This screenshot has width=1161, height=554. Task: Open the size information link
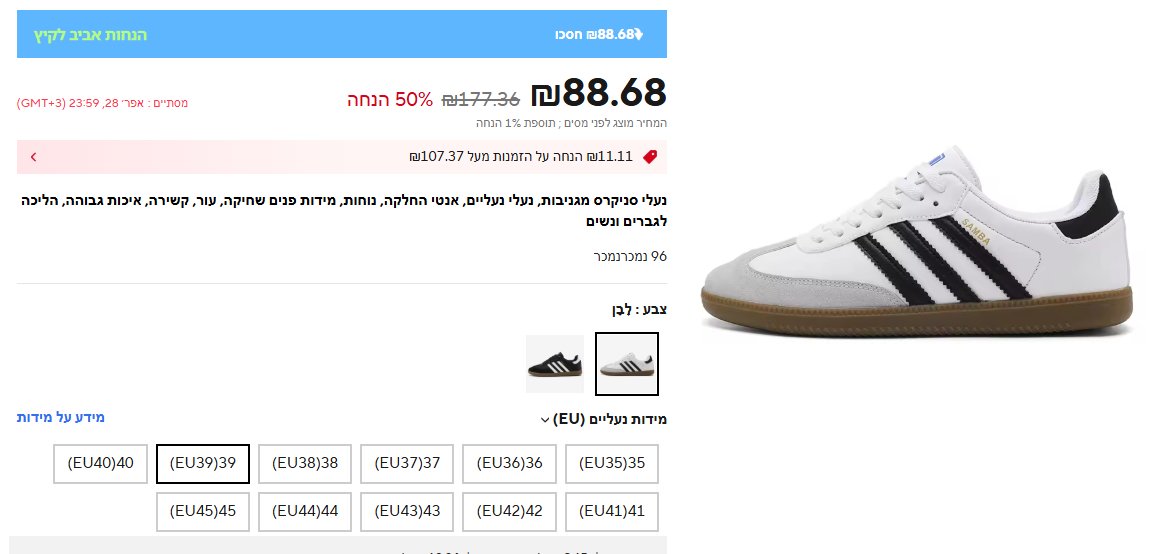[x=61, y=417]
